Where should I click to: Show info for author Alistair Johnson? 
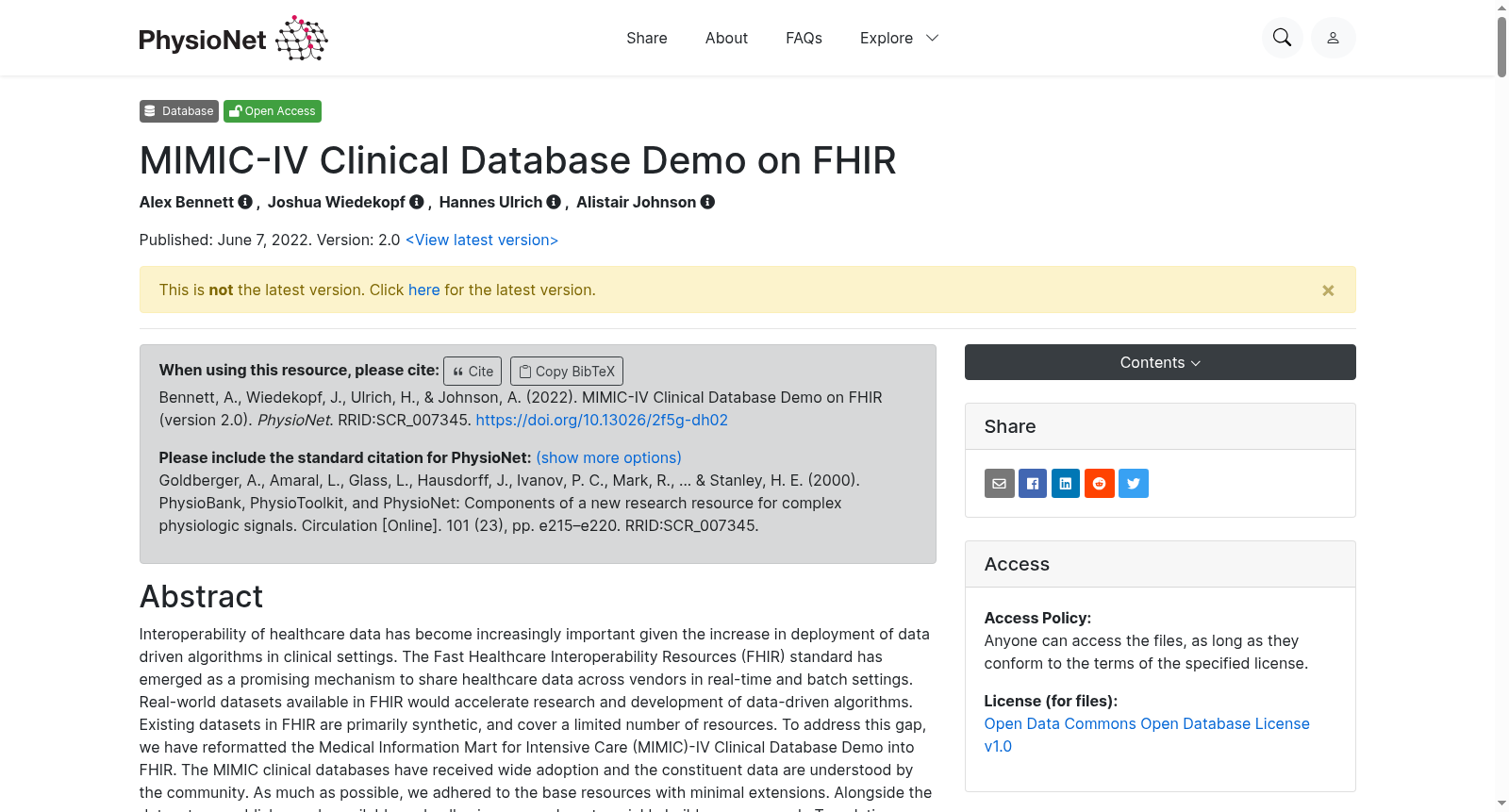coord(707,202)
